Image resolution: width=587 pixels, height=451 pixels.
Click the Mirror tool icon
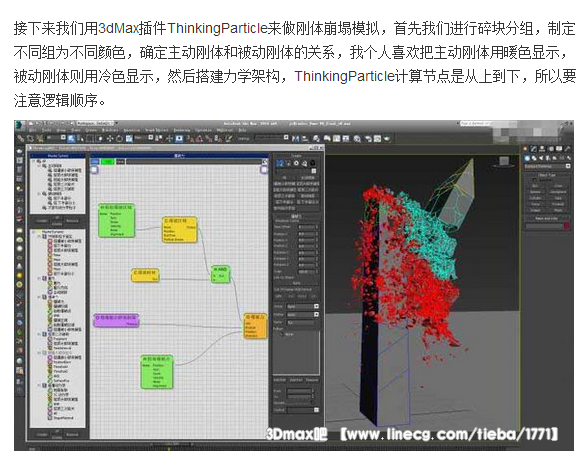[296, 139]
